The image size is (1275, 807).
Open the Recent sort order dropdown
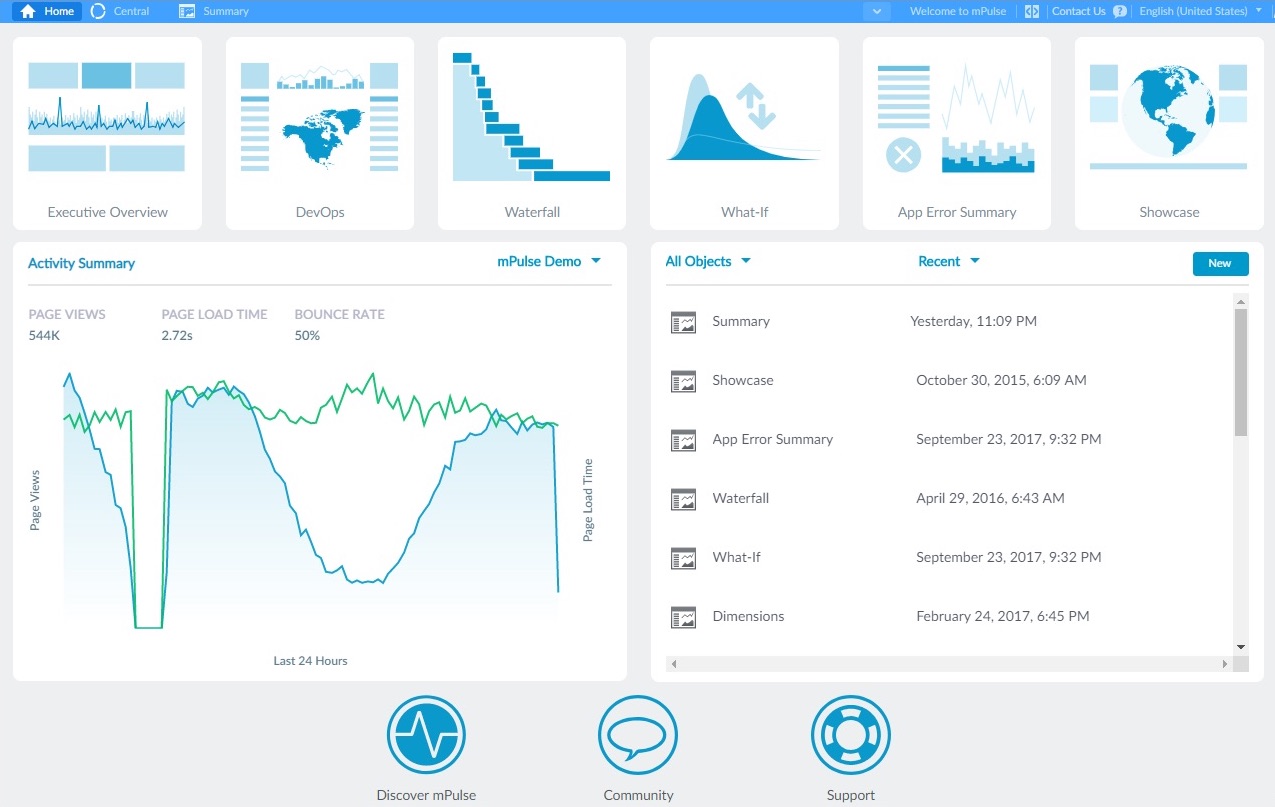[x=947, y=260]
